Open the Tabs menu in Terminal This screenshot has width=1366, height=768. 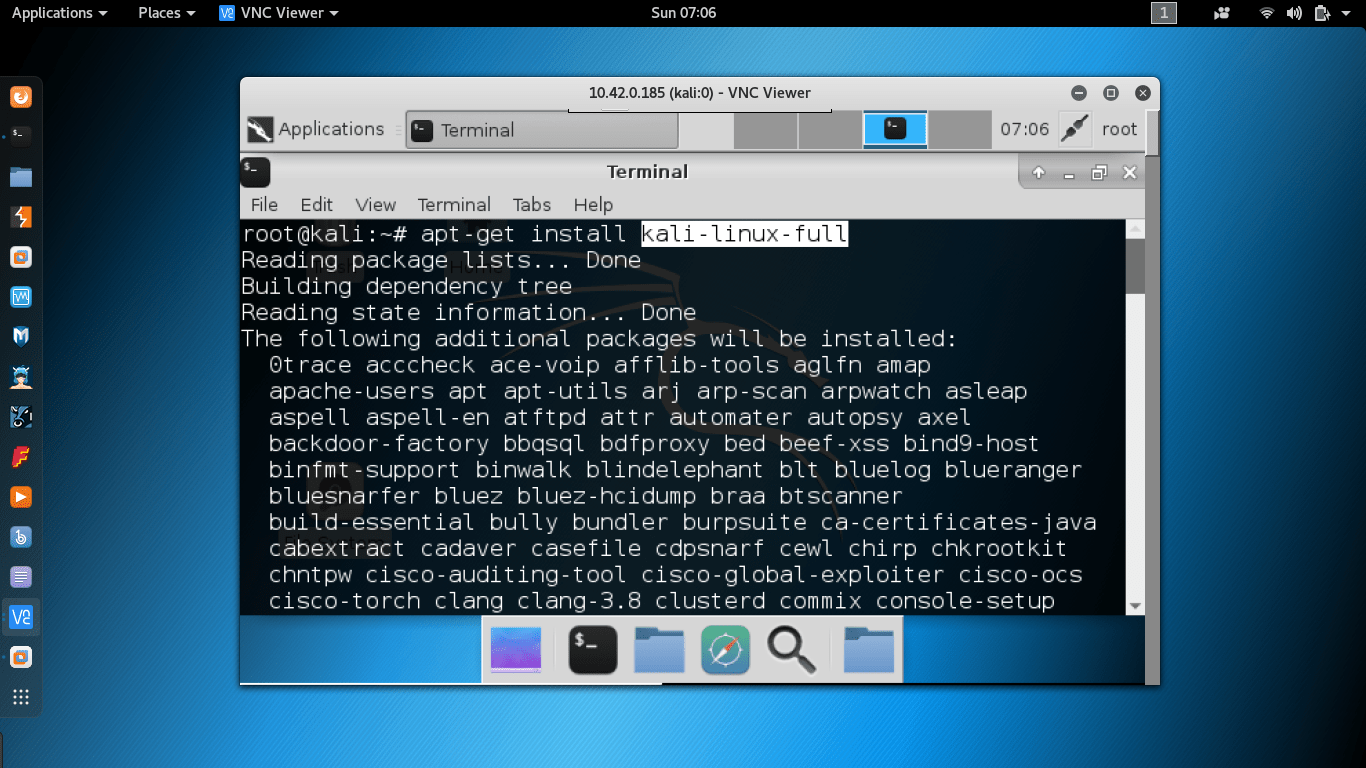tap(532, 205)
